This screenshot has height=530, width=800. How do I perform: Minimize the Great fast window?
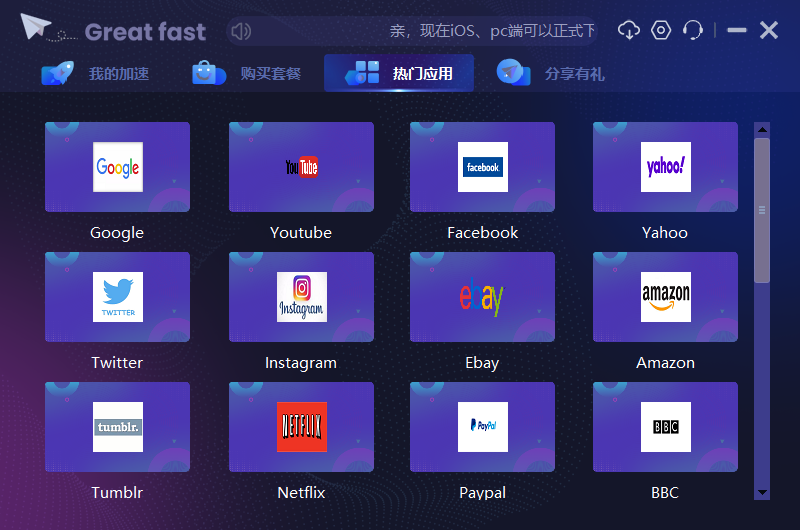point(737,31)
